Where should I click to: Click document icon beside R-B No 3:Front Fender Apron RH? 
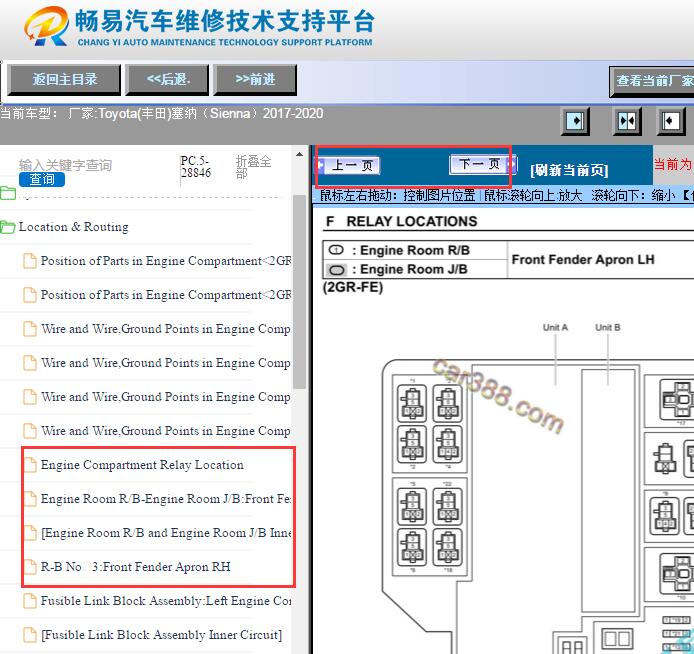click(30, 567)
